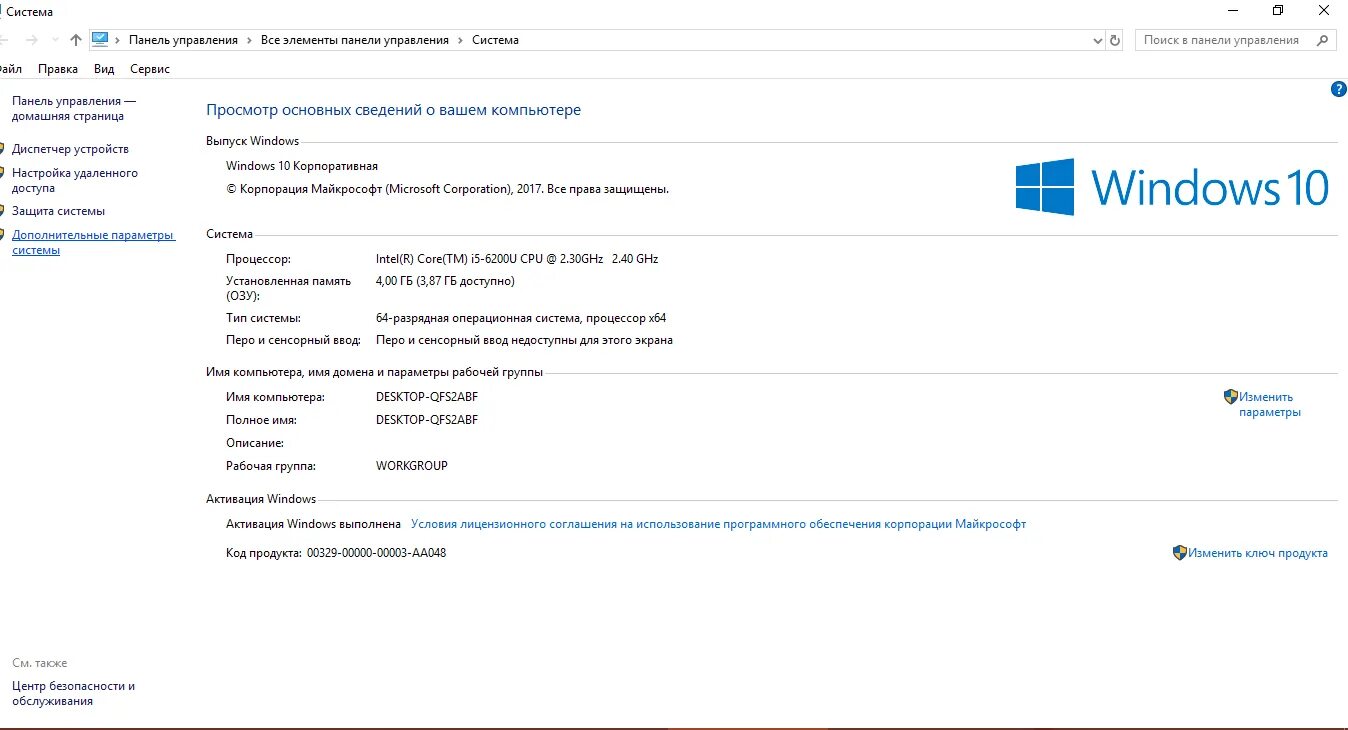Open the address bar history dropdown
The image size is (1348, 730).
[1097, 40]
